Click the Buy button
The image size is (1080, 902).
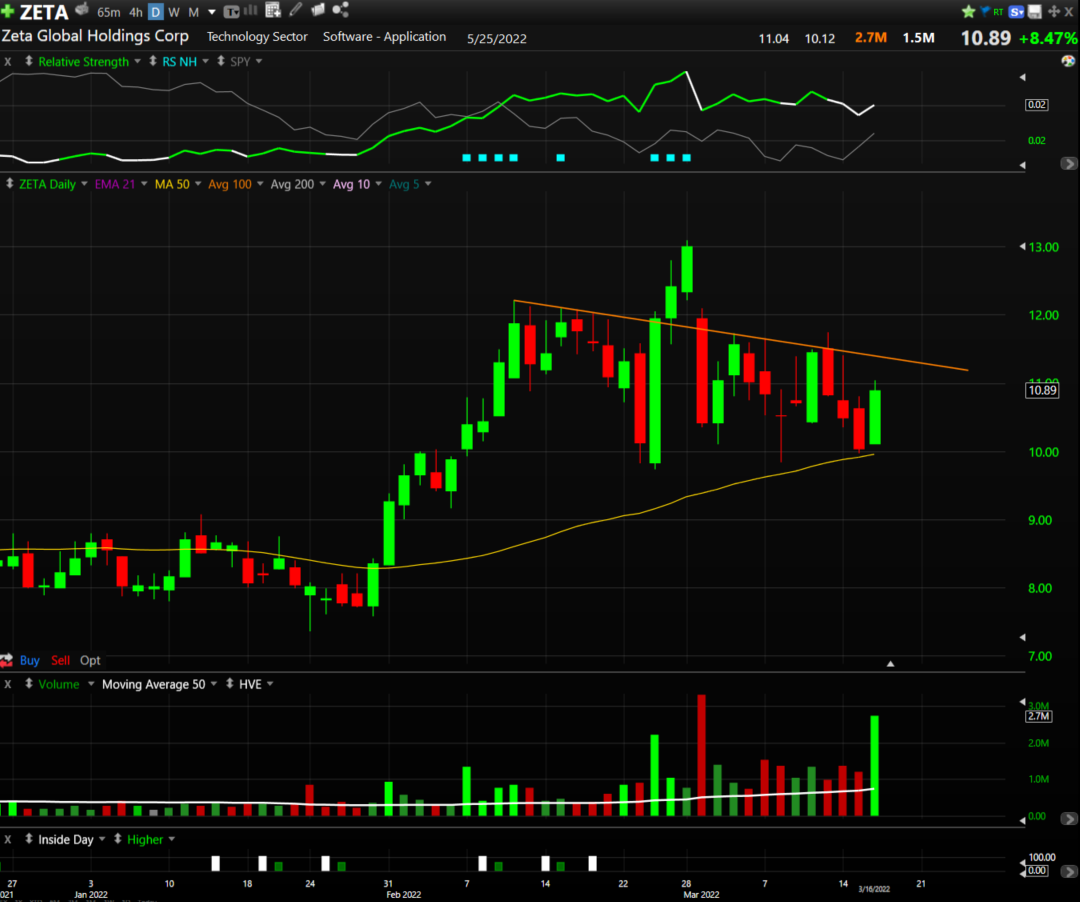click(x=30, y=660)
